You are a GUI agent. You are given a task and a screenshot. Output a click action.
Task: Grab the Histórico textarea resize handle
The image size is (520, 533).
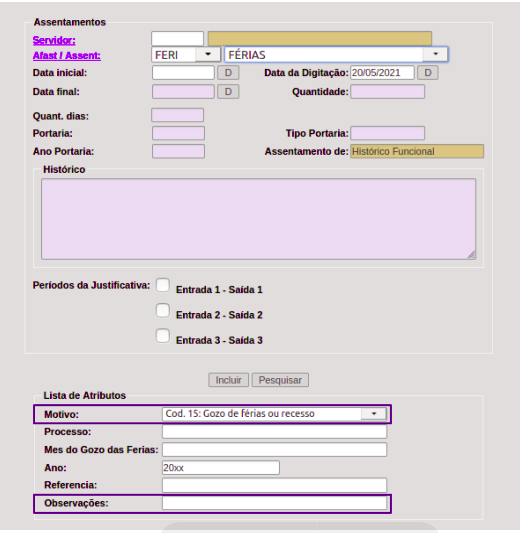coord(471,255)
